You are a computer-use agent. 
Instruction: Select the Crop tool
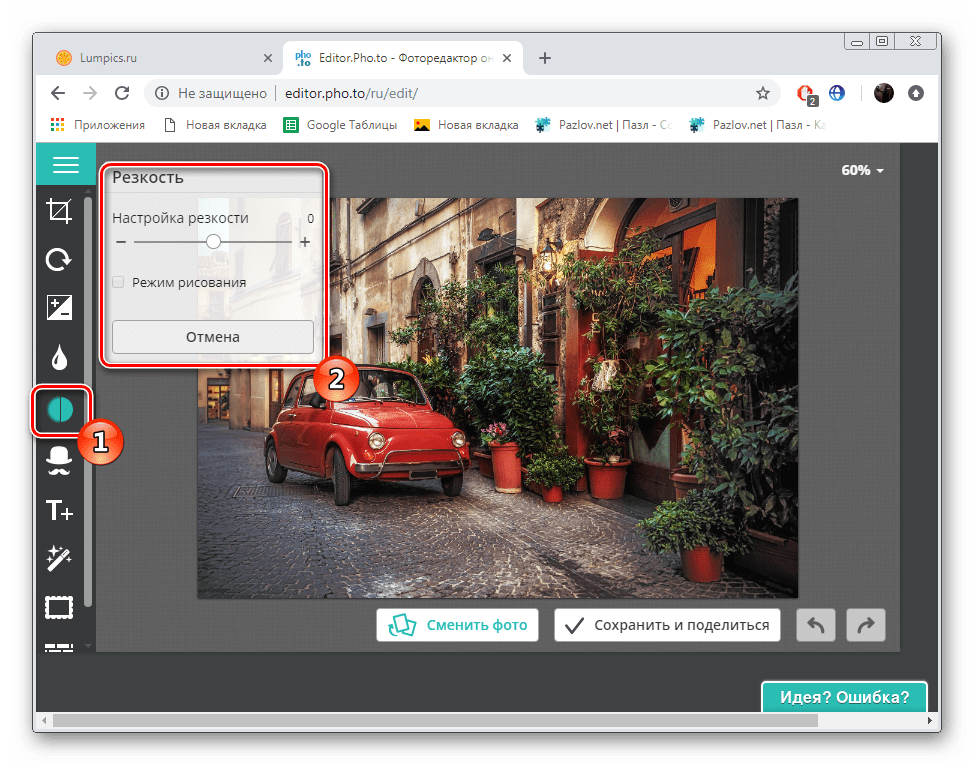click(x=59, y=211)
